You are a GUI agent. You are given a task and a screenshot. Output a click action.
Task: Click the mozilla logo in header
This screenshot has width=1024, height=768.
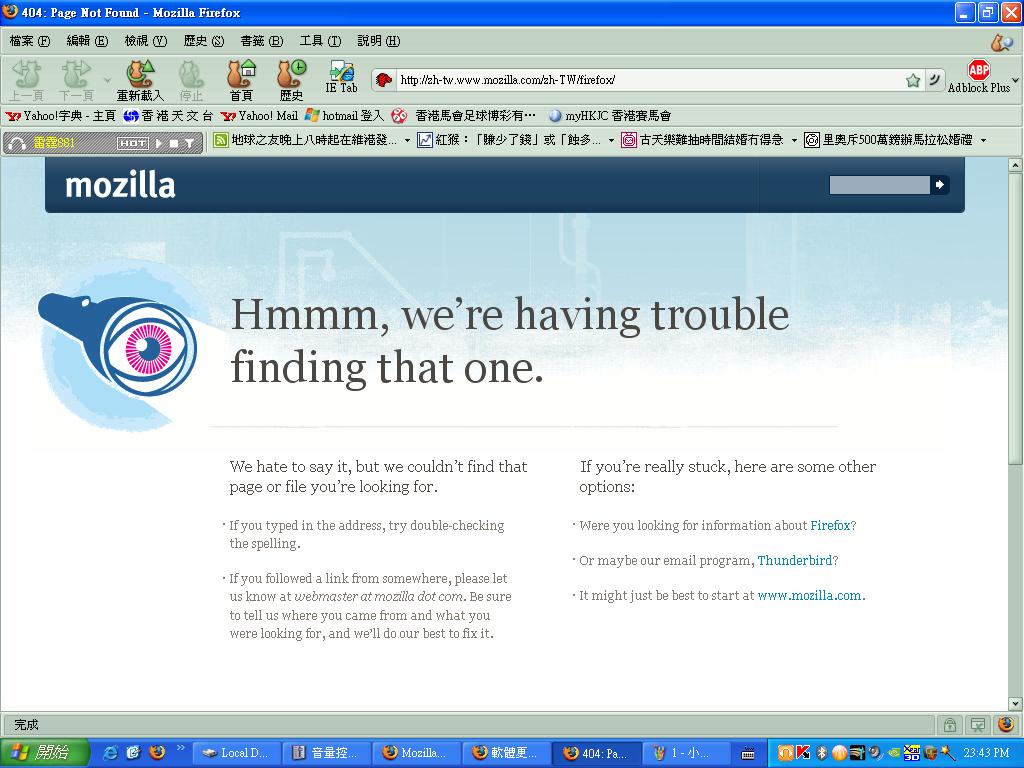tap(120, 185)
